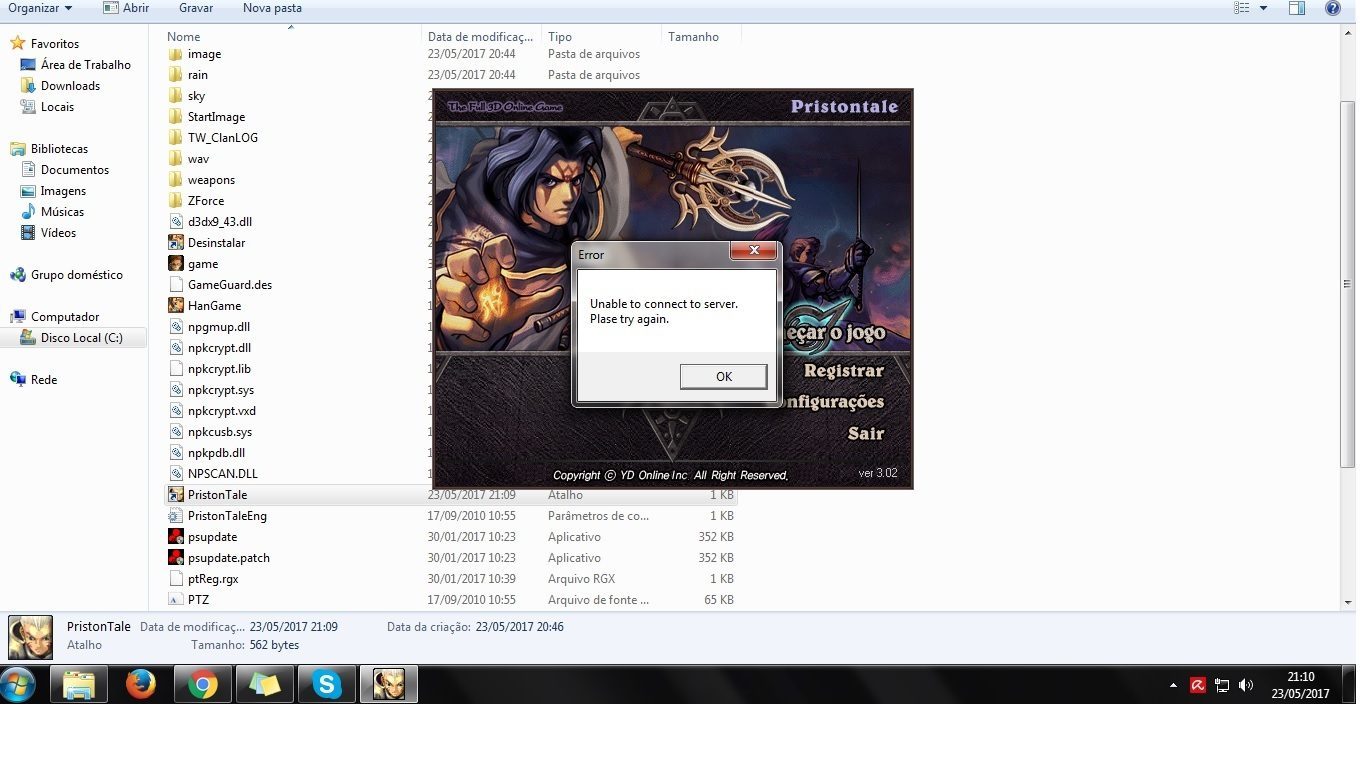The width and height of the screenshot is (1366, 768).
Task: Select the HanGame file icon
Action: 176,306
